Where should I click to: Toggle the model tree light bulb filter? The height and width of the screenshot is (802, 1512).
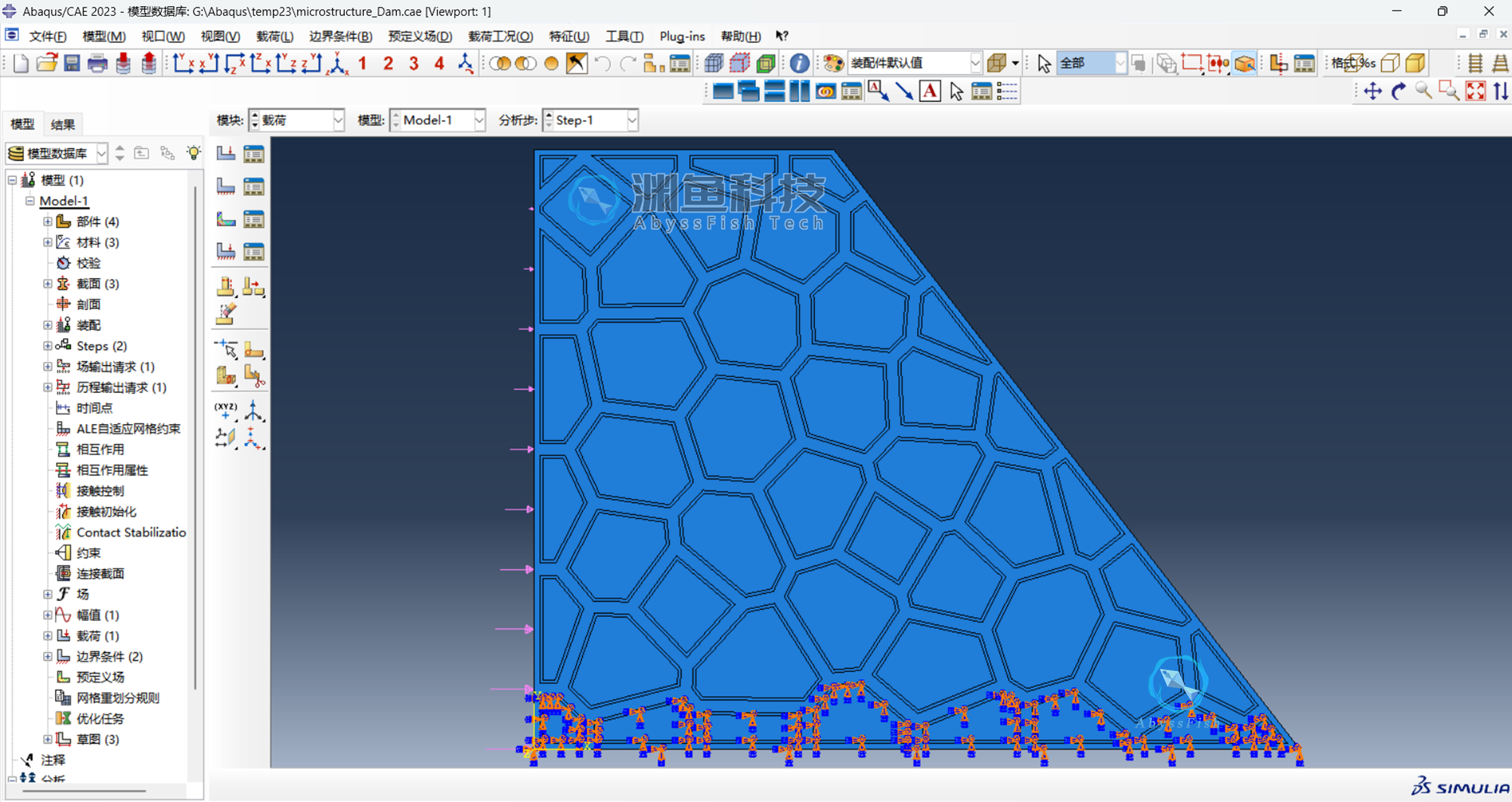coord(194,153)
